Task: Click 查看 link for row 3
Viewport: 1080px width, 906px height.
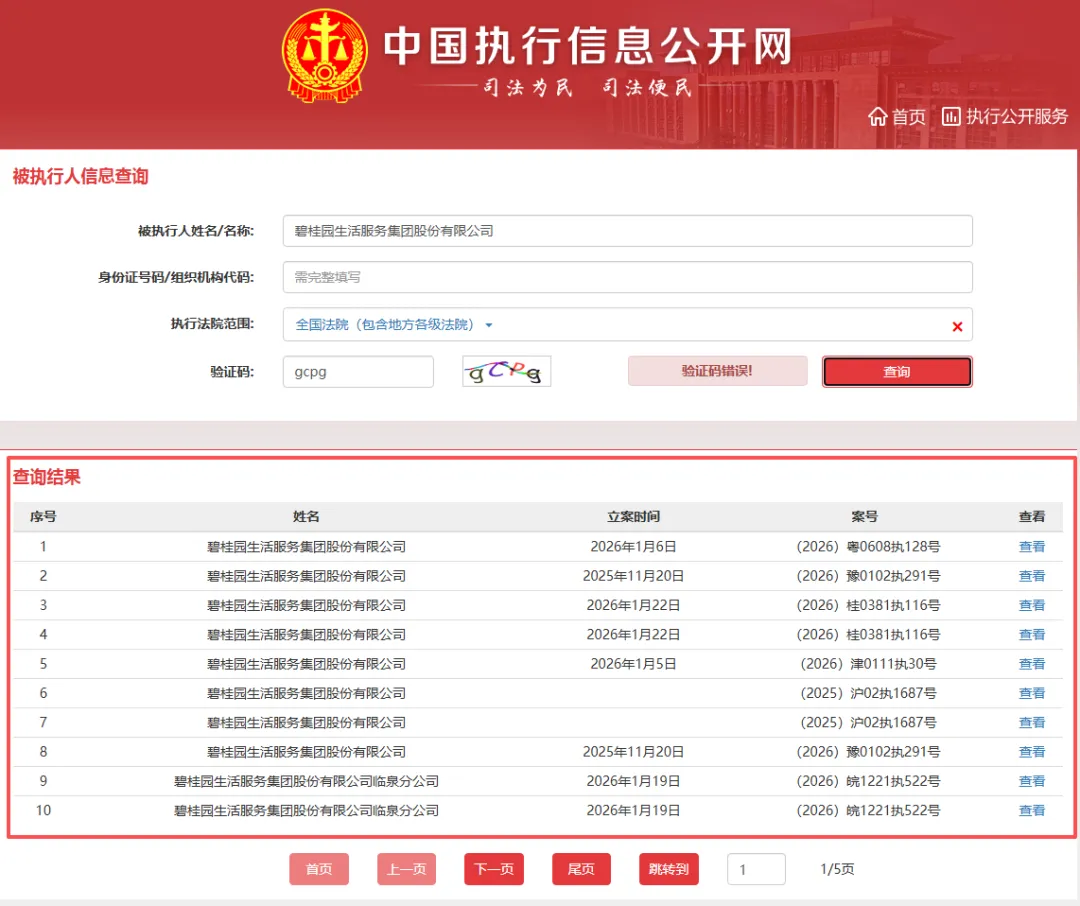Action: coord(1032,605)
